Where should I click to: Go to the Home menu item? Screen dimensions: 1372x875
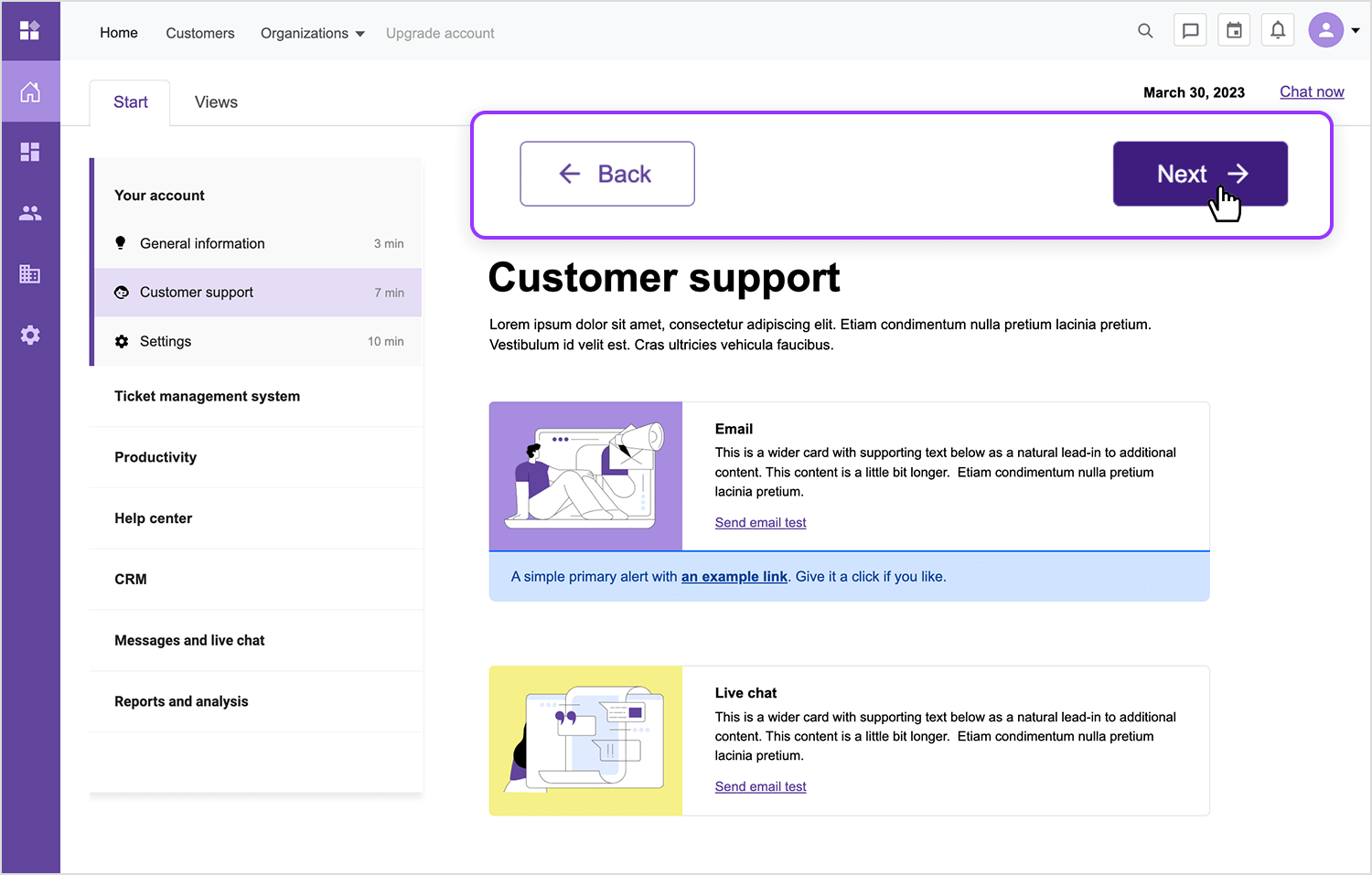(119, 33)
